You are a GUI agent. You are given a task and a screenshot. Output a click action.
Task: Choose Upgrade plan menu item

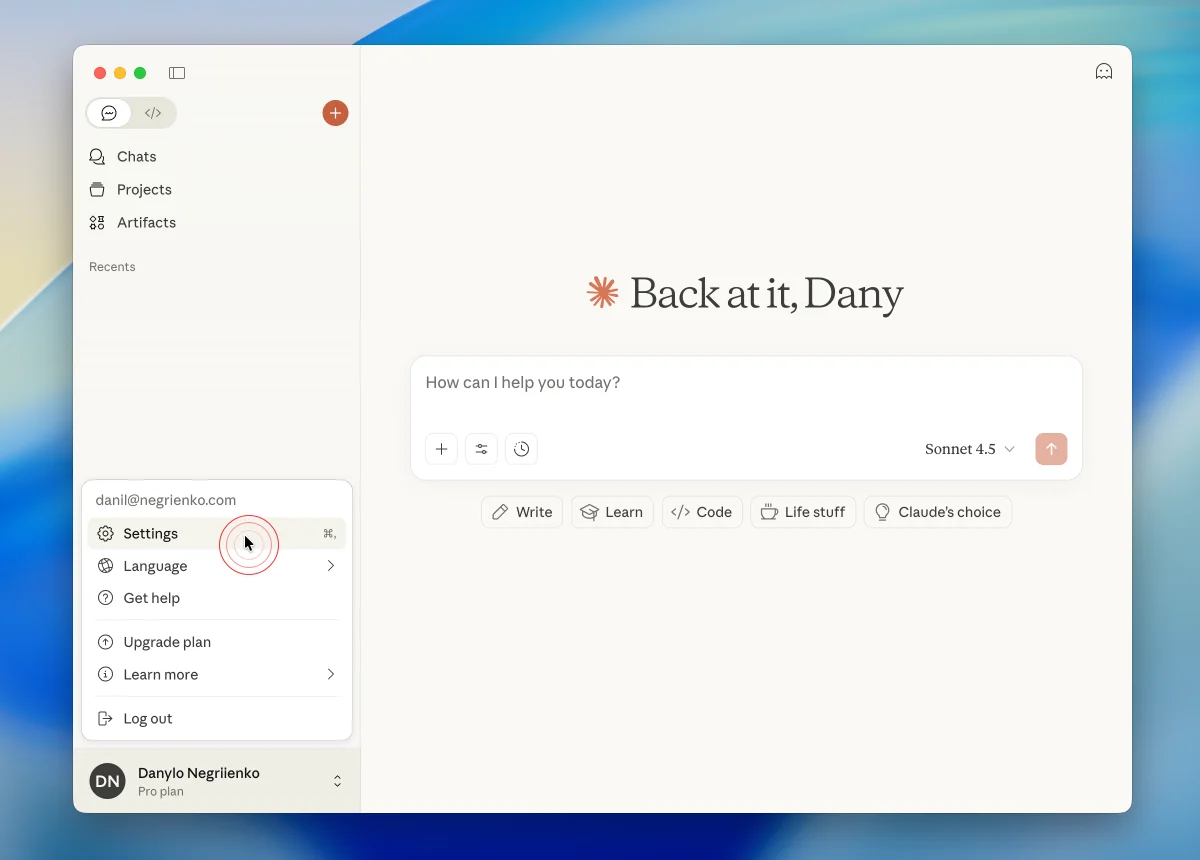pyautogui.click(x=167, y=642)
